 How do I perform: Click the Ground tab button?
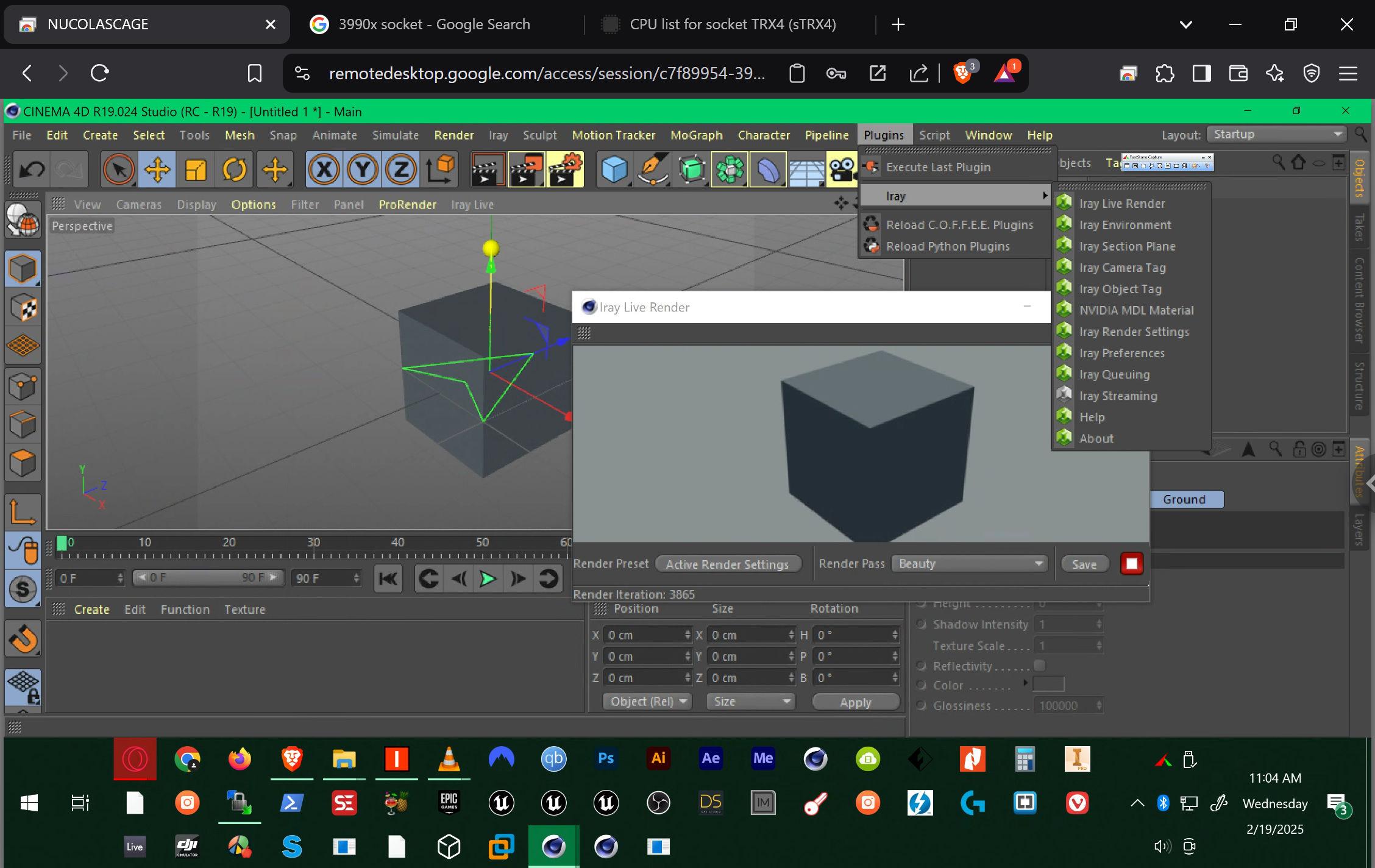(1186, 499)
